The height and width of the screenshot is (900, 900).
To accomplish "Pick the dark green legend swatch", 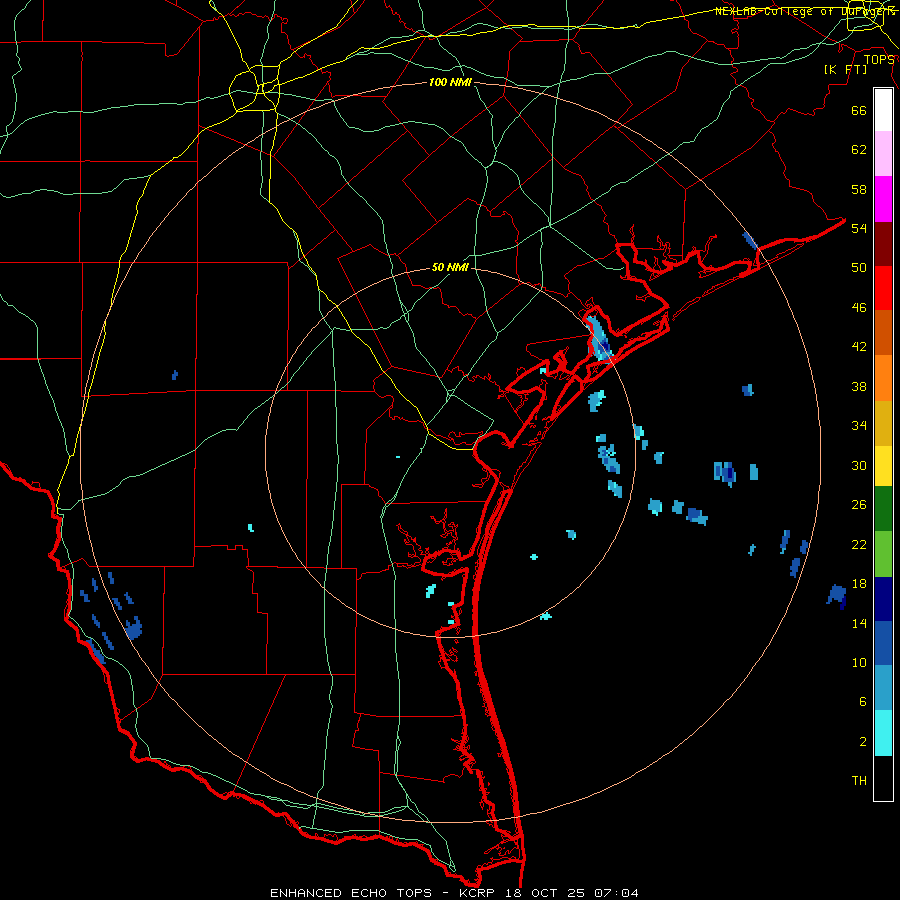I will pos(883,509).
